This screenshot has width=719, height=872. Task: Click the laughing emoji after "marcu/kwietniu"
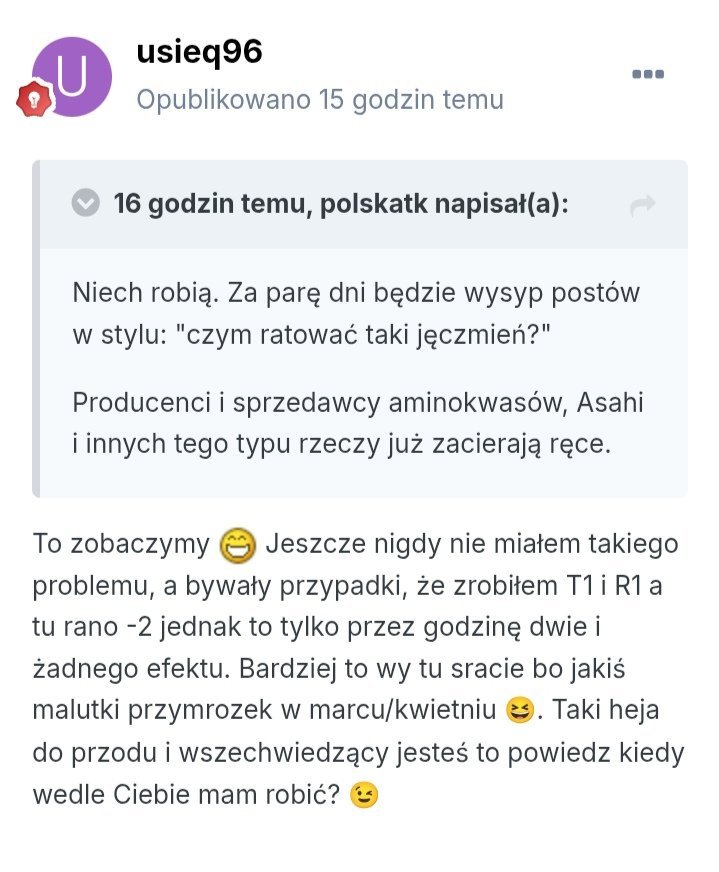[x=518, y=712]
